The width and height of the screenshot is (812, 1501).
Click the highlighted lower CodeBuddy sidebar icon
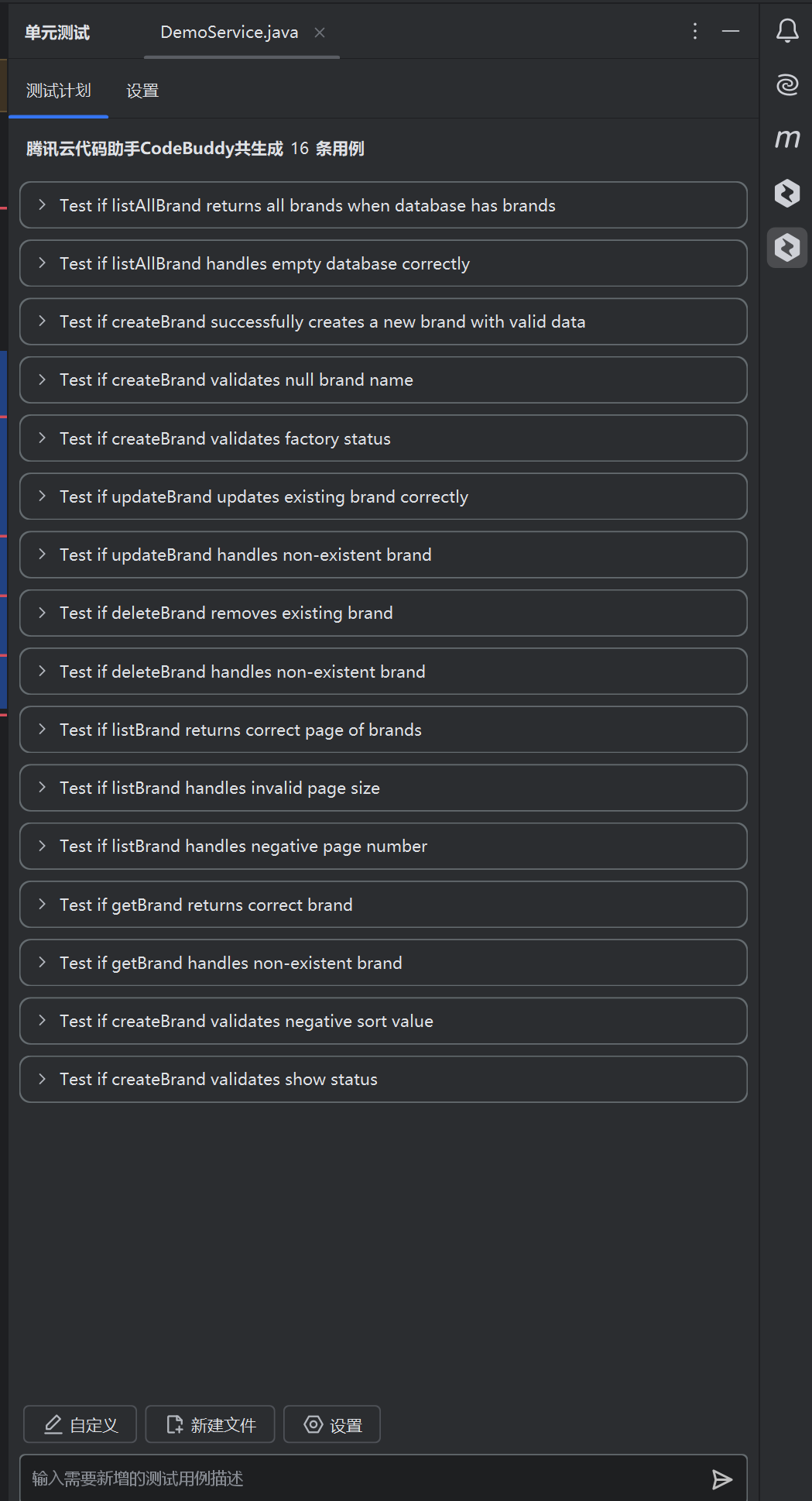787,248
